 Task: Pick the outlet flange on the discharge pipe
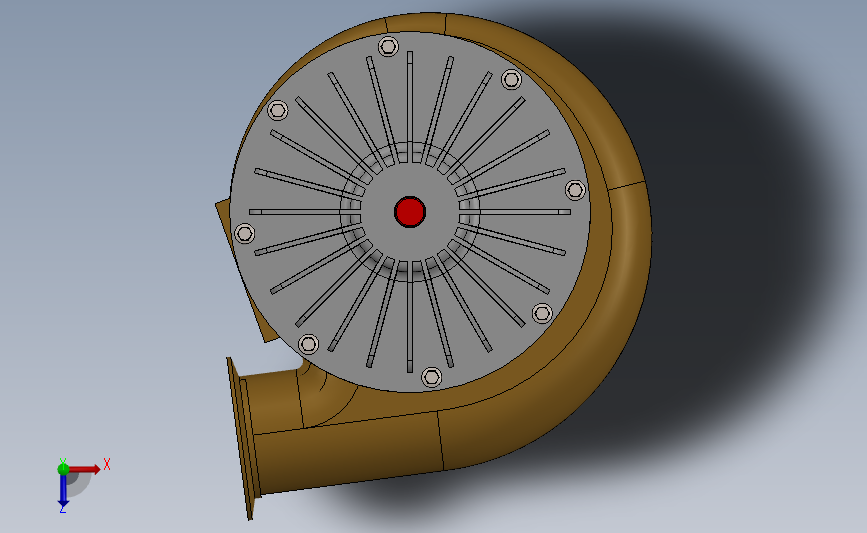243,438
